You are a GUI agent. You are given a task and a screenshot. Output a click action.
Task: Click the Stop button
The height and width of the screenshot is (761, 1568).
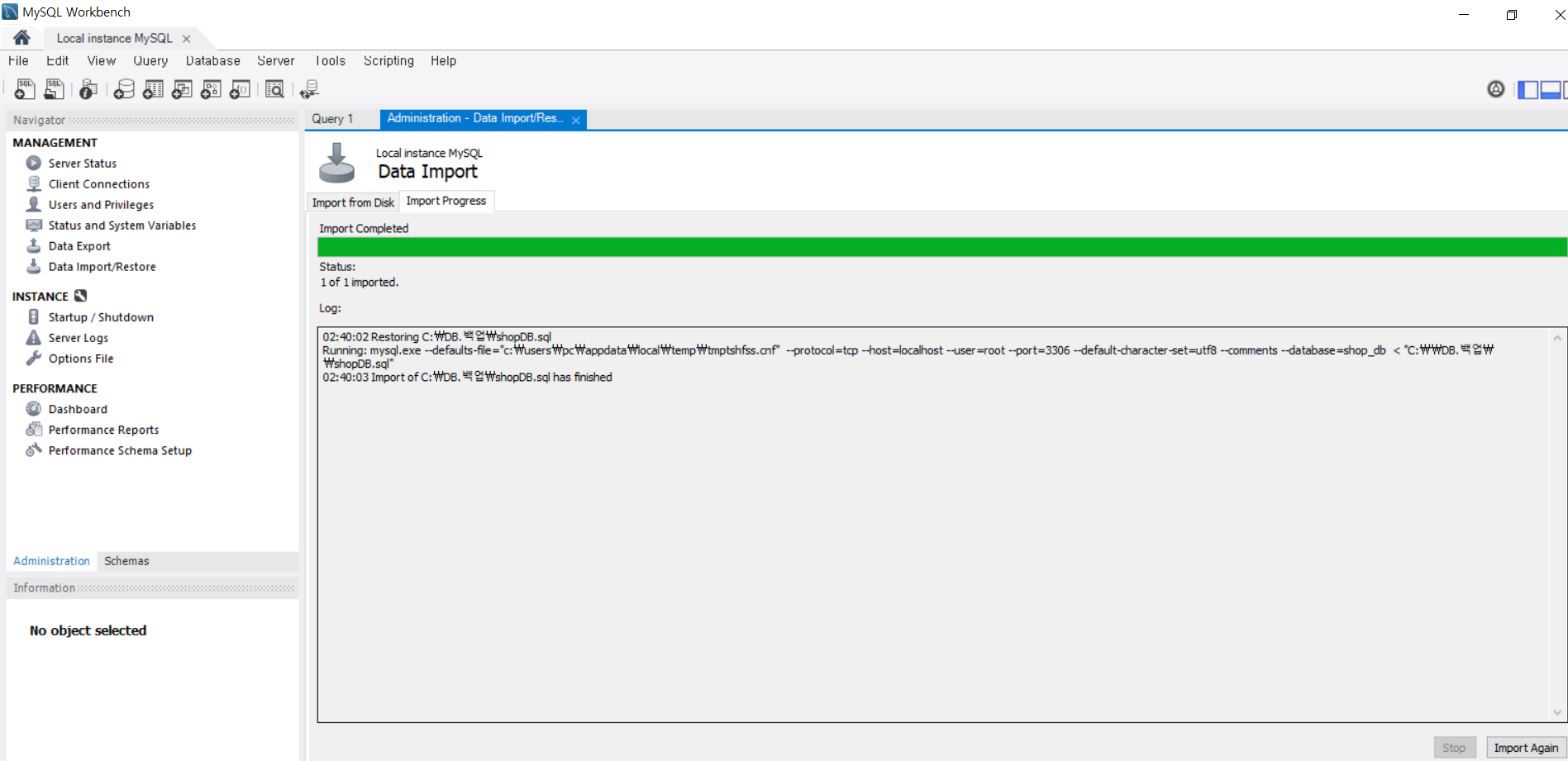click(x=1454, y=748)
